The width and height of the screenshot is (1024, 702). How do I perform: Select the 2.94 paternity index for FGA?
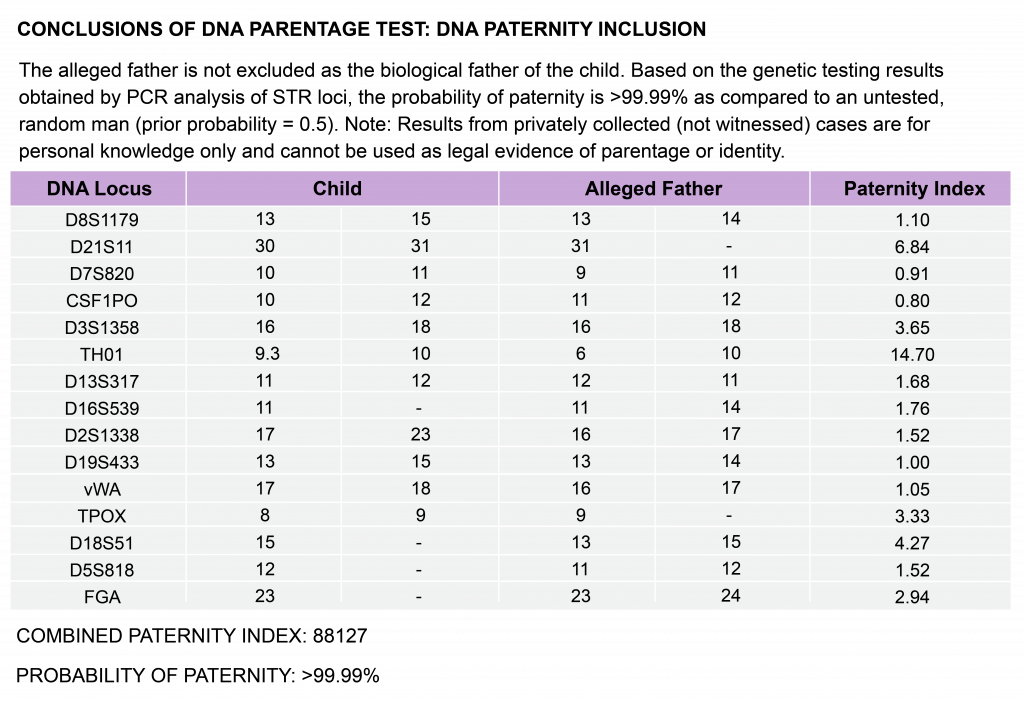coord(912,597)
